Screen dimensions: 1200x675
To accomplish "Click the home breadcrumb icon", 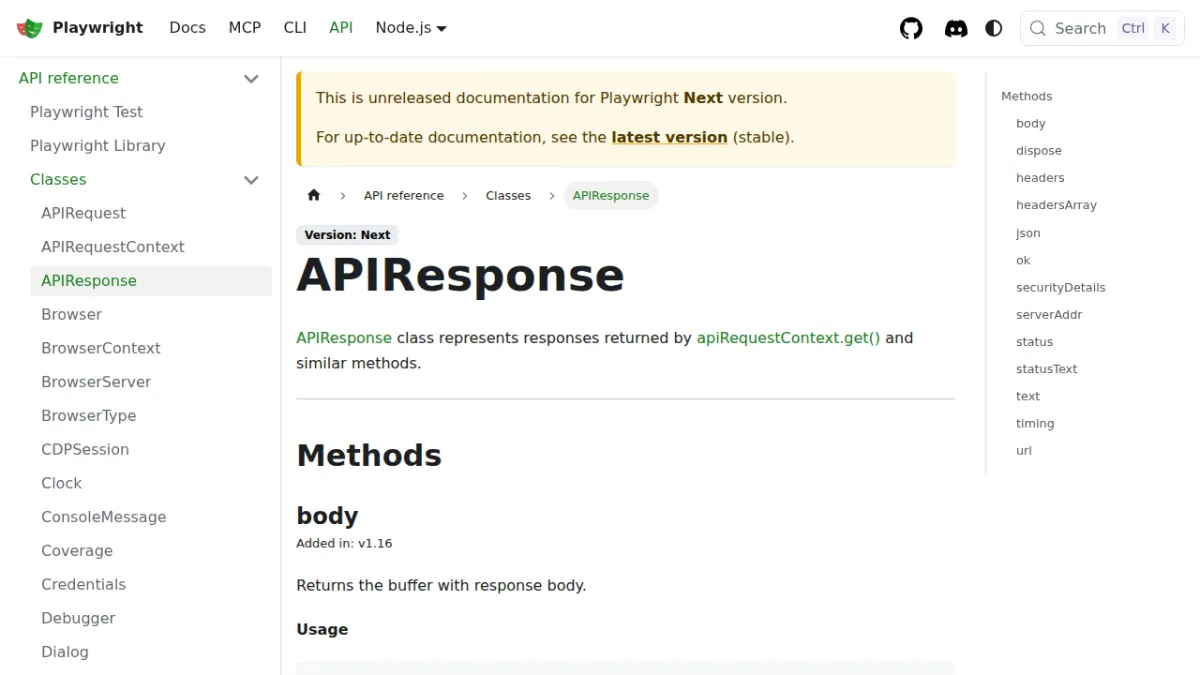I will click(314, 195).
